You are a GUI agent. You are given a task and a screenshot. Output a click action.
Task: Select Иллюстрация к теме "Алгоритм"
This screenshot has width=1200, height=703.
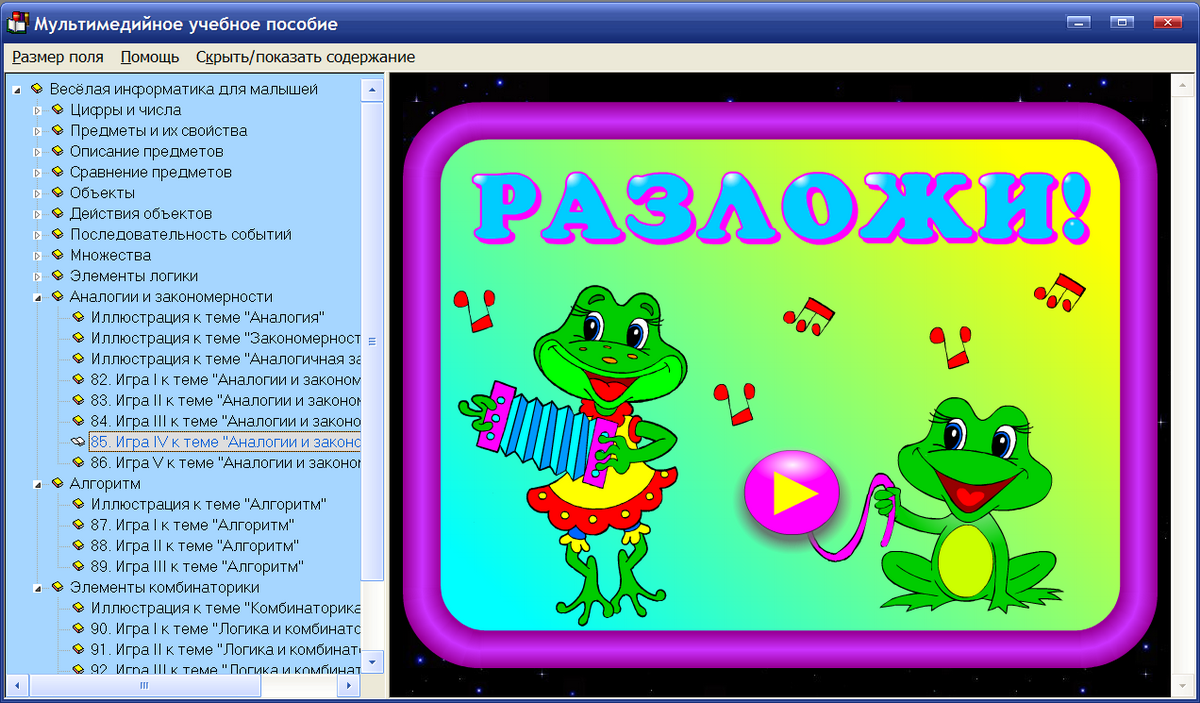pos(208,504)
